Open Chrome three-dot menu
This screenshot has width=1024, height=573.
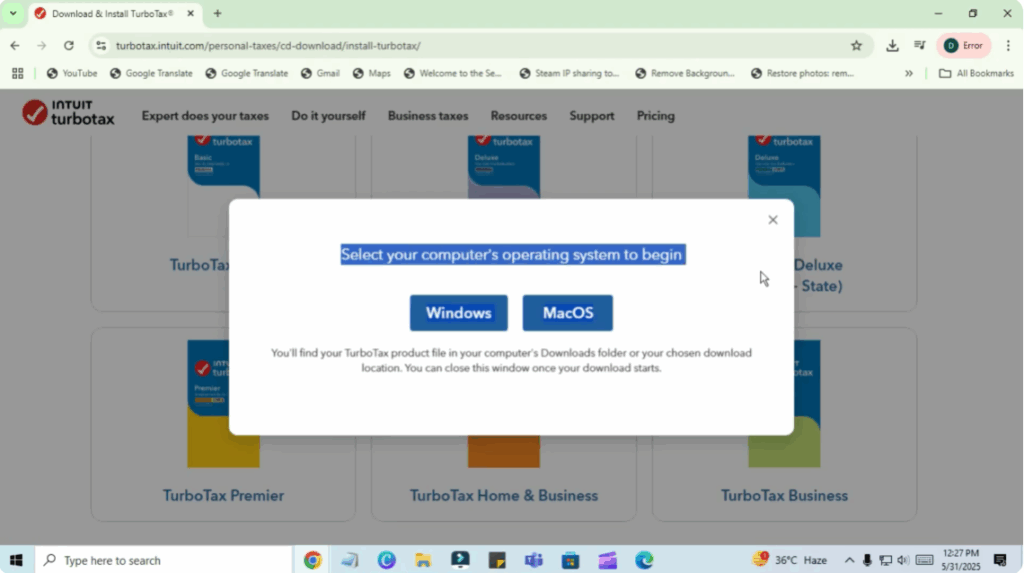(x=1006, y=45)
